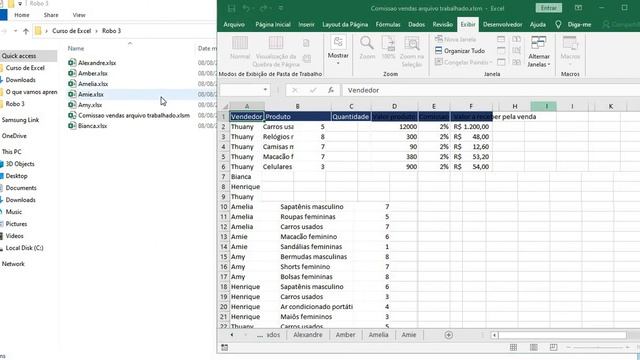Select Visualização da Quebra de Página view
This screenshot has width=640, height=360.
[276, 51]
